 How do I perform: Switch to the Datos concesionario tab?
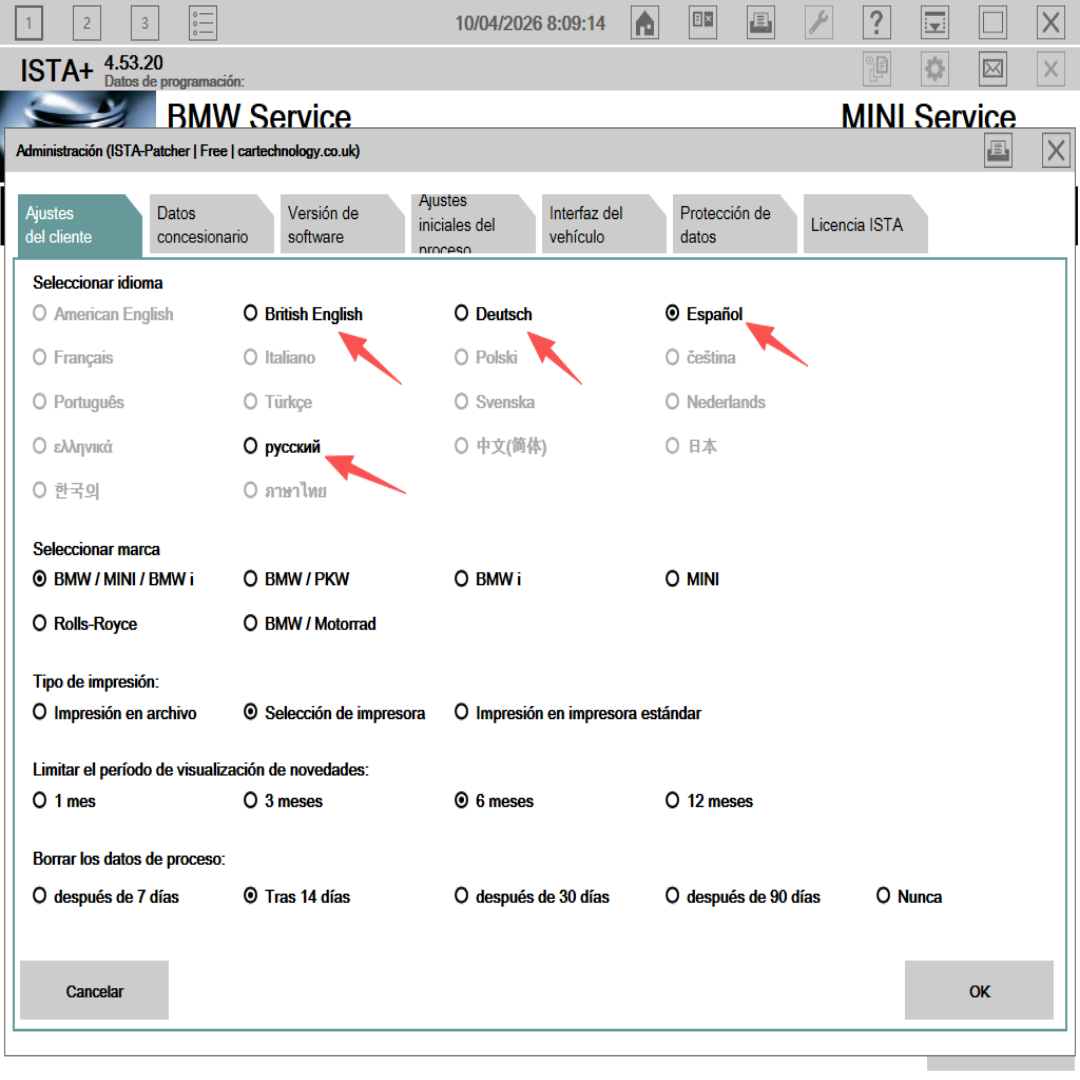tap(211, 225)
